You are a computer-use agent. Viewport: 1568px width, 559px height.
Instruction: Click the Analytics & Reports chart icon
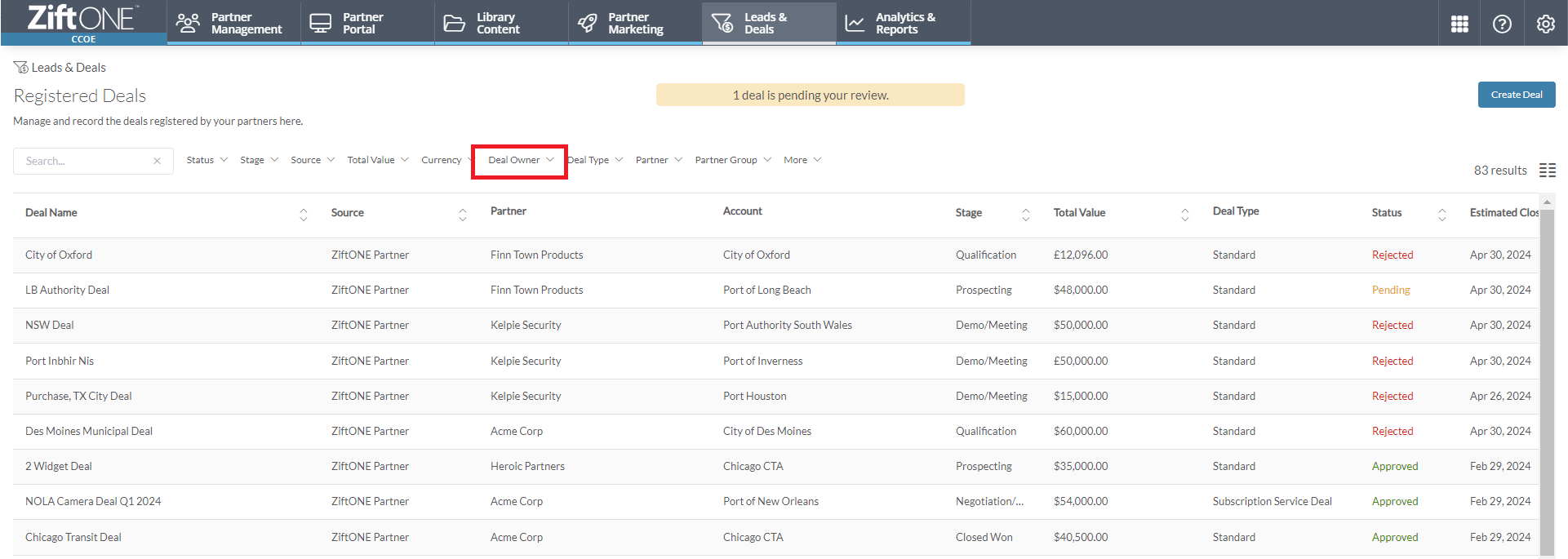point(855,23)
